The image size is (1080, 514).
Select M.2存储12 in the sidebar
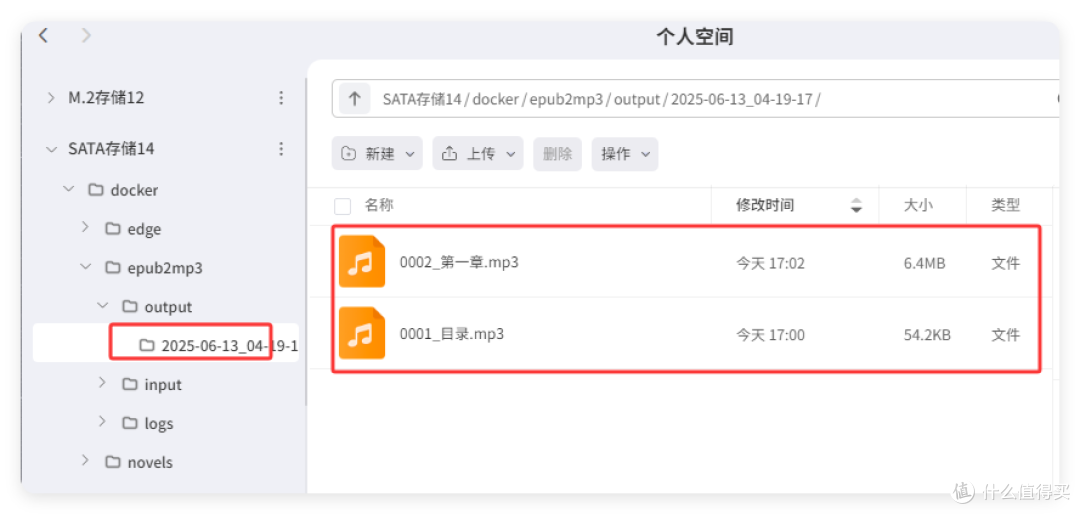pyautogui.click(x=106, y=98)
